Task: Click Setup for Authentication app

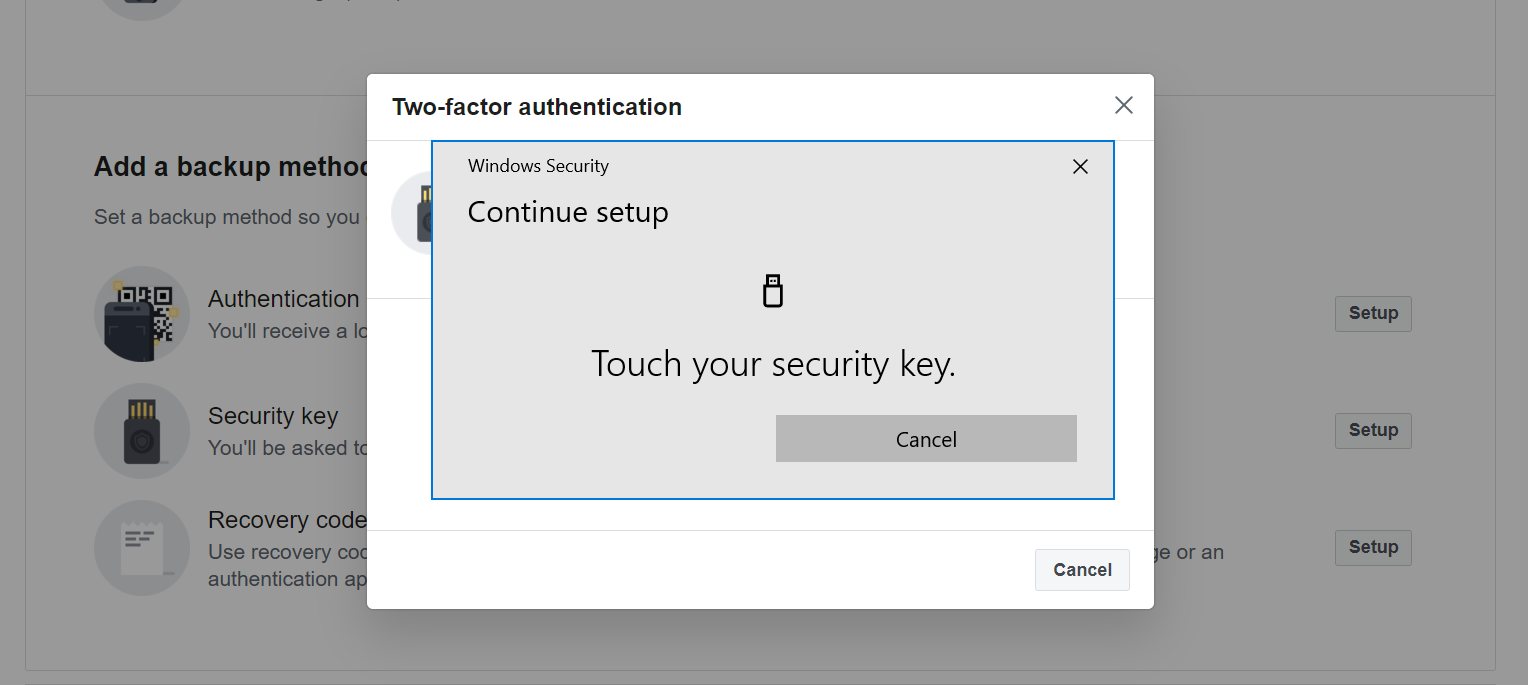Action: click(x=1373, y=313)
